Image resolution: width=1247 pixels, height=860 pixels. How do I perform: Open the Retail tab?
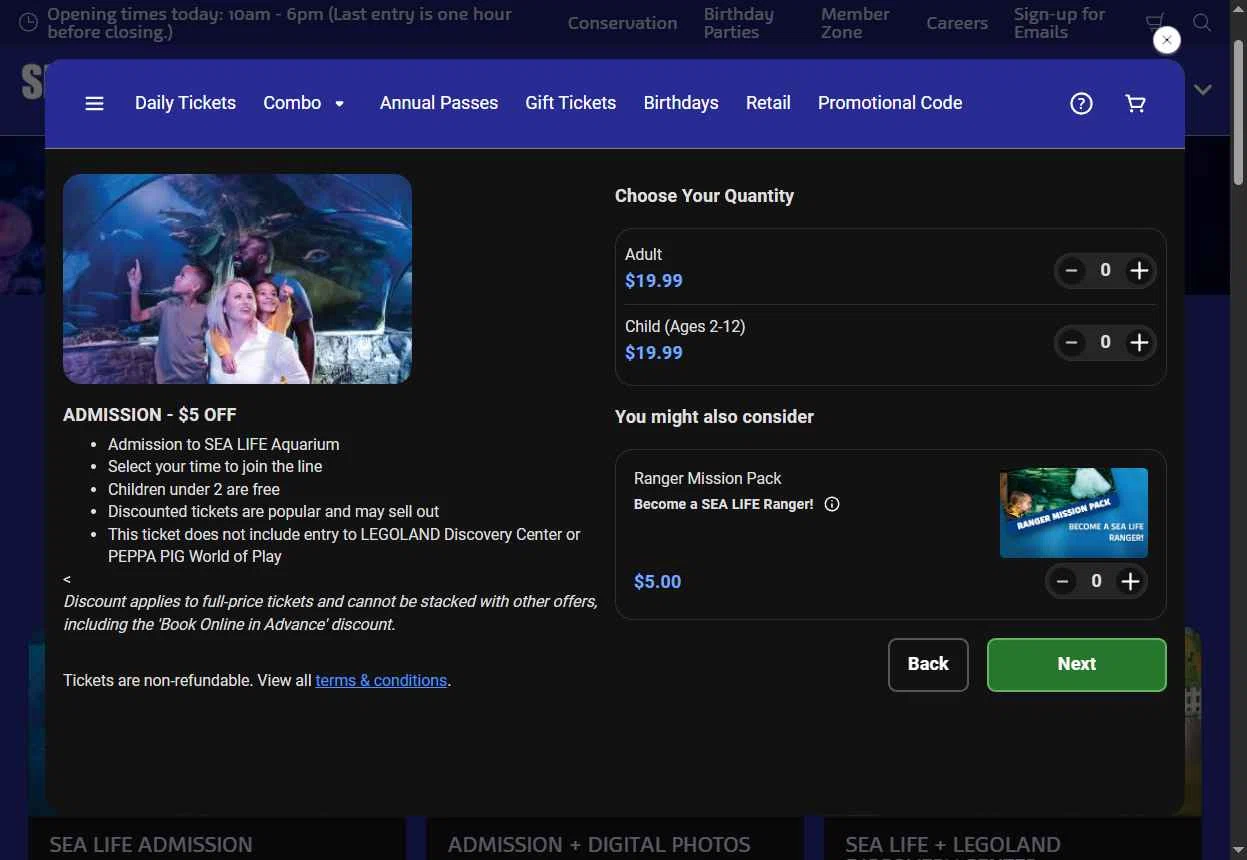[768, 103]
